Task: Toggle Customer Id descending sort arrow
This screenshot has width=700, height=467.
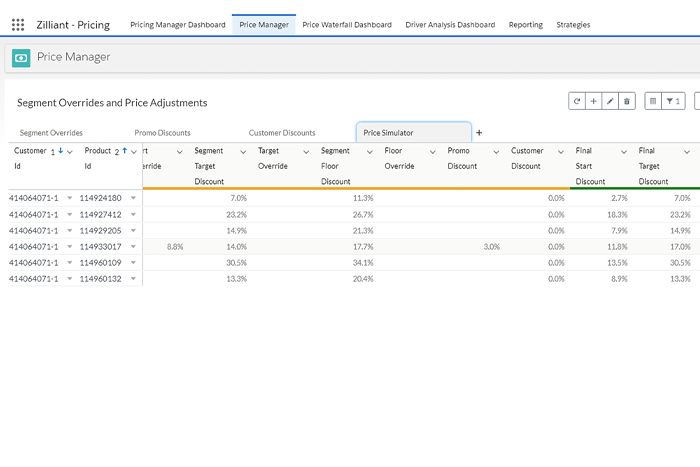Action: coord(60,151)
